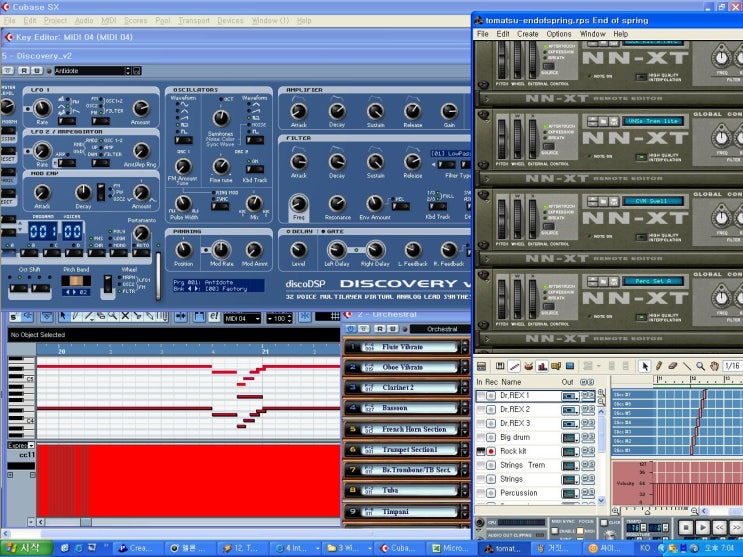The image size is (743, 557).
Task: Select the French Horn Section instrument slot
Action: coord(405,429)
